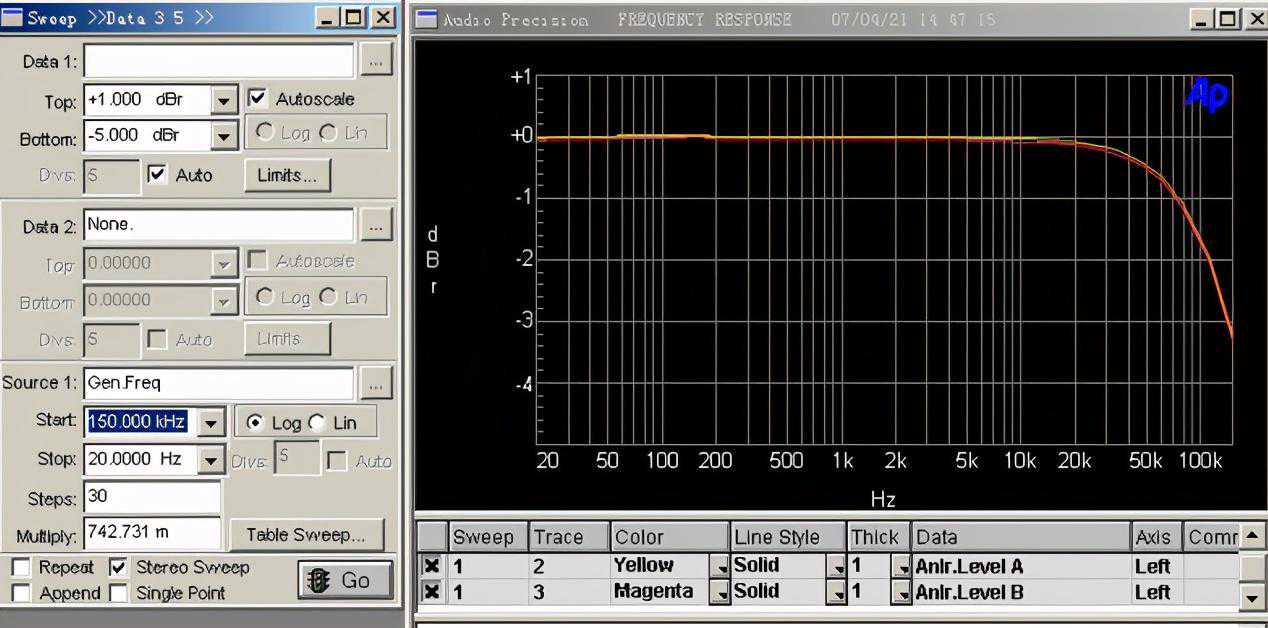This screenshot has width=1268, height=628.
Task: Click the AP logo in graph corner
Action: [1206, 95]
